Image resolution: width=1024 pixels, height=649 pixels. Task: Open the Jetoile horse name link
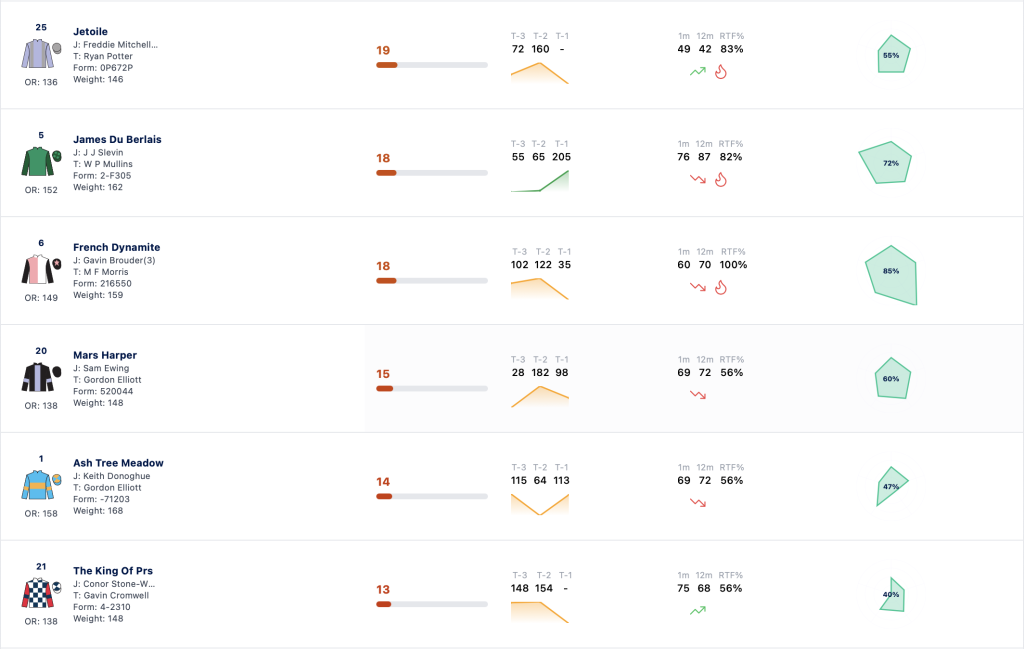(x=90, y=31)
